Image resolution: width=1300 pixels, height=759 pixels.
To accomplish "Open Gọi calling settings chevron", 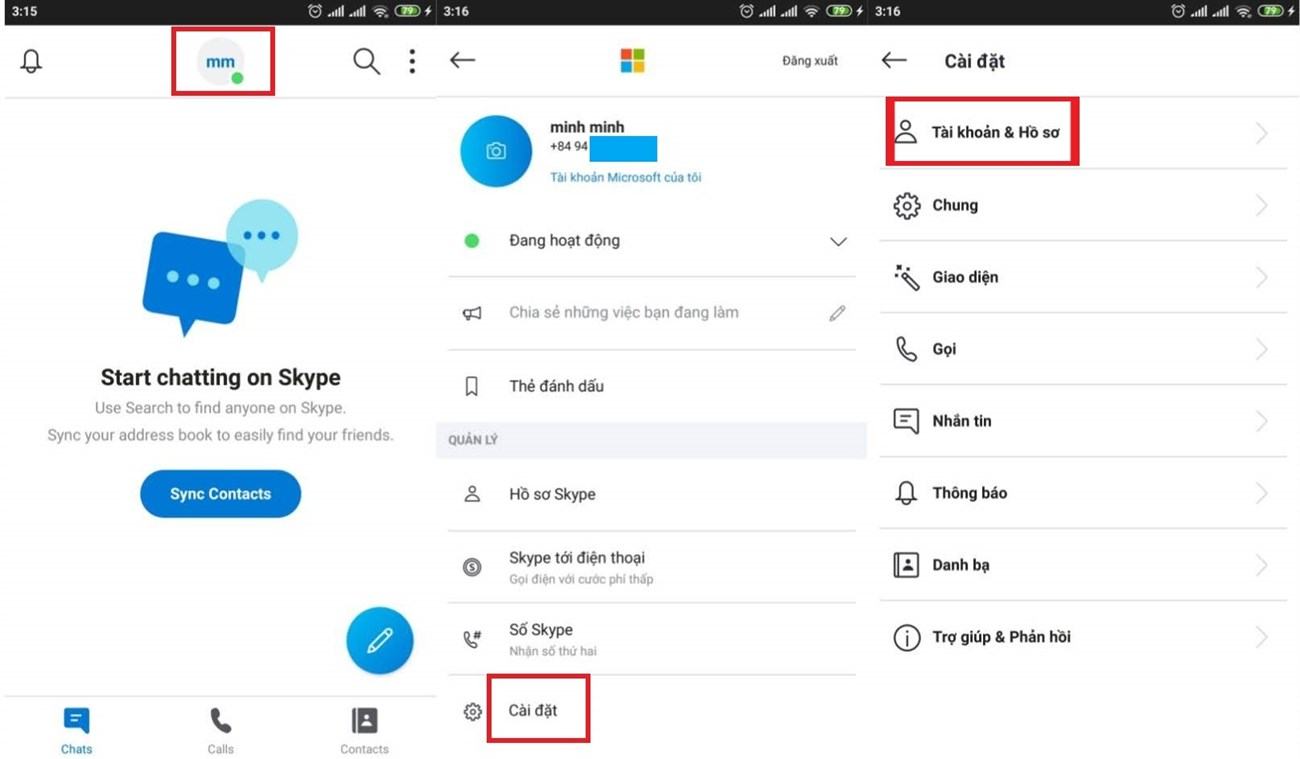I will pyautogui.click(x=1262, y=349).
